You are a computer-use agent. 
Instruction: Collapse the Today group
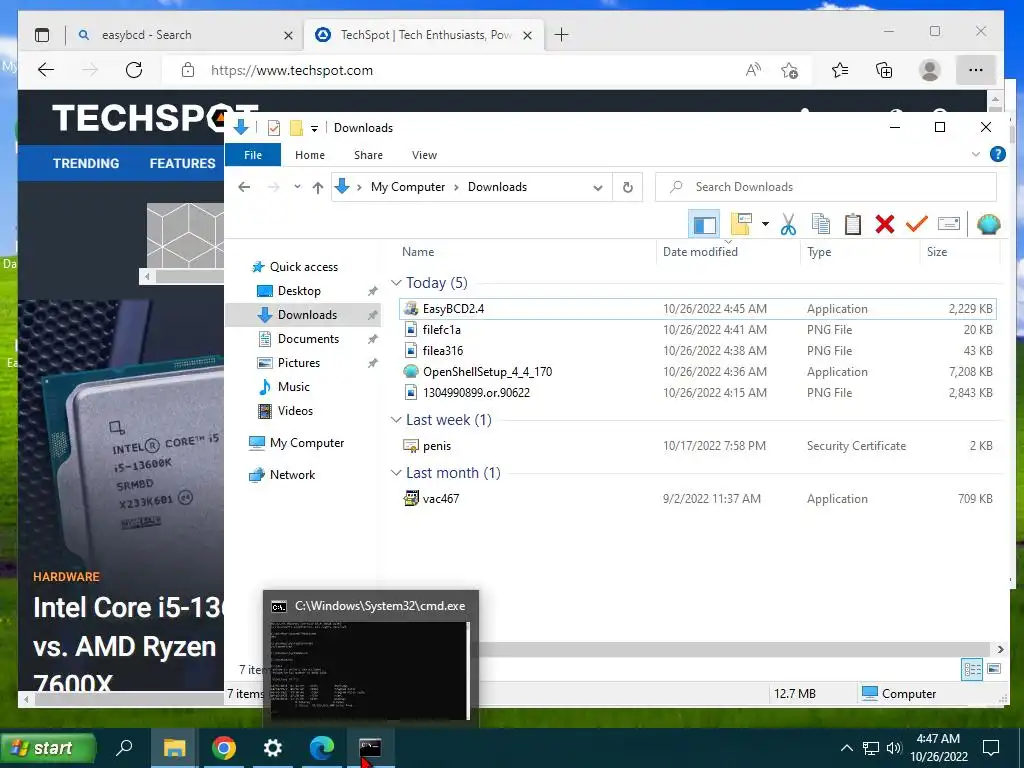(x=396, y=283)
